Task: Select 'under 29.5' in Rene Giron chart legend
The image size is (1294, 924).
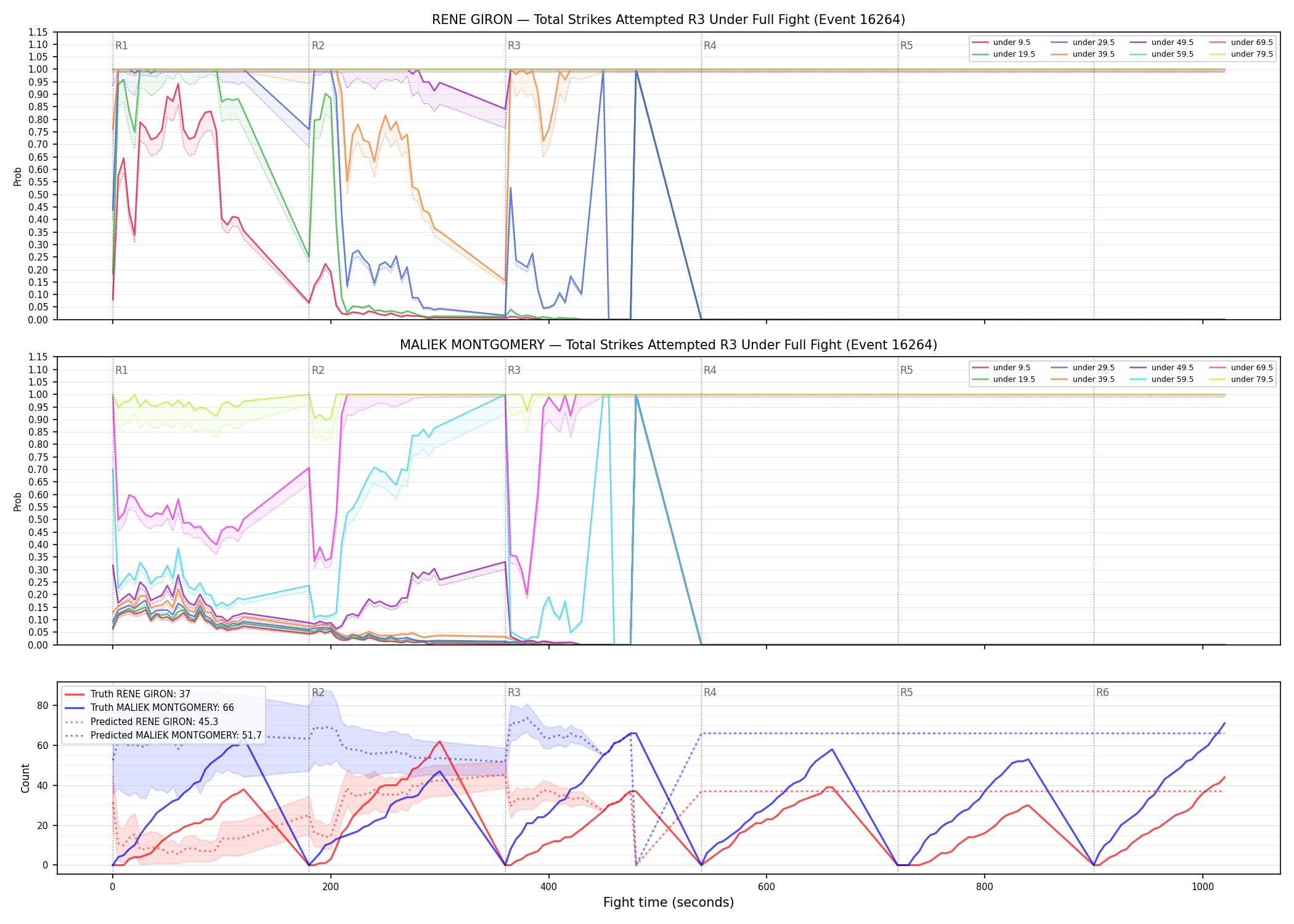Action: [x=1083, y=43]
